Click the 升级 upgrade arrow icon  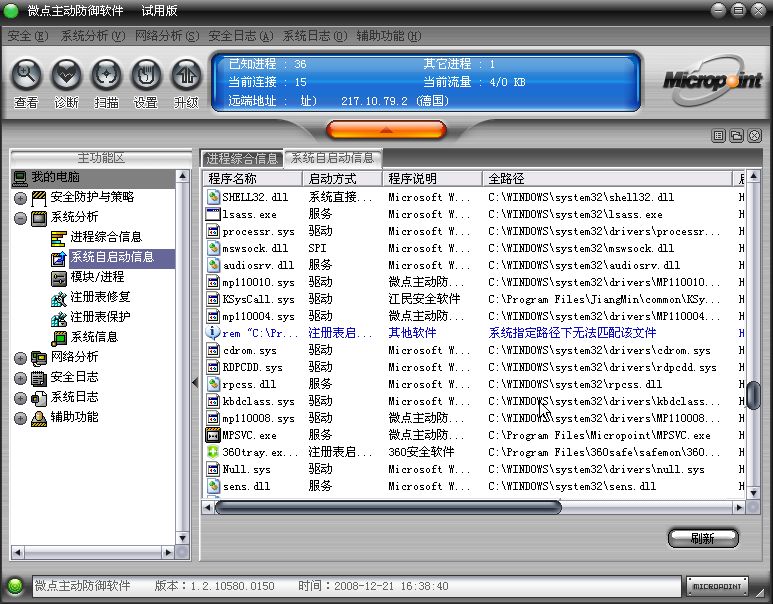[x=186, y=75]
